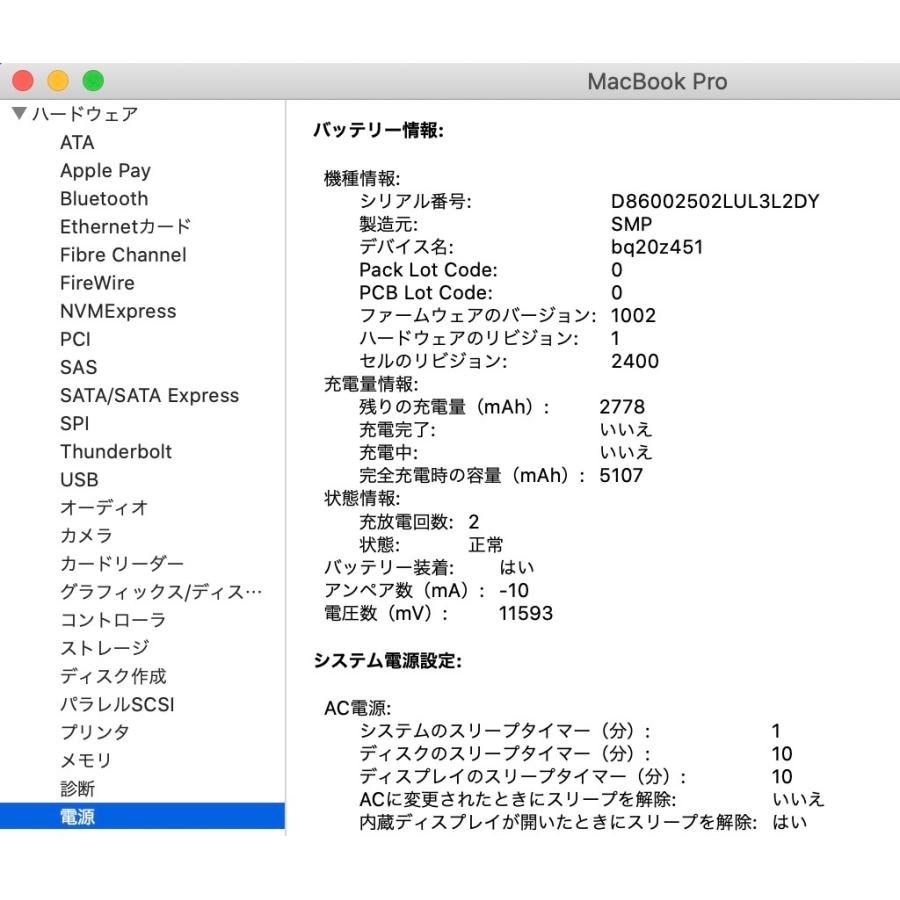Click cell revision value 2400
Image resolution: width=900 pixels, height=900 pixels.
click(635, 362)
